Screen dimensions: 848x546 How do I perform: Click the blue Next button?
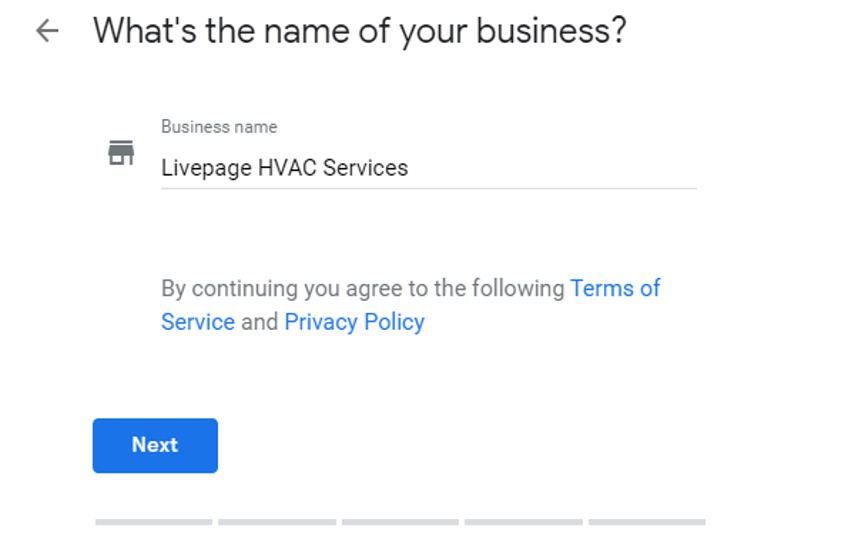tap(155, 445)
